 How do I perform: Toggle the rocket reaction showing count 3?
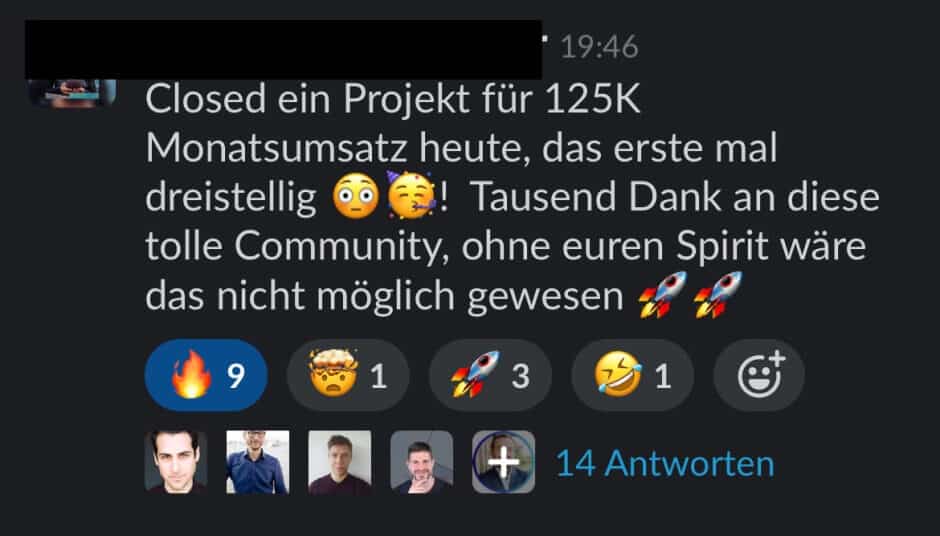tap(490, 375)
